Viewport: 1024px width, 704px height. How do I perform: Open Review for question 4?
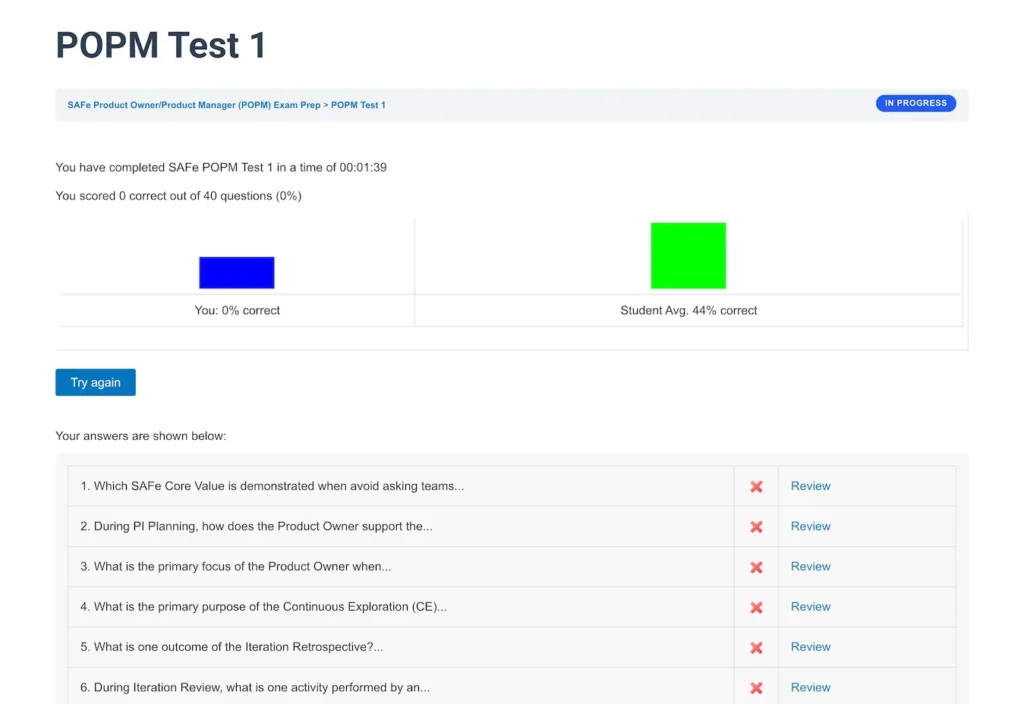pyautogui.click(x=810, y=606)
